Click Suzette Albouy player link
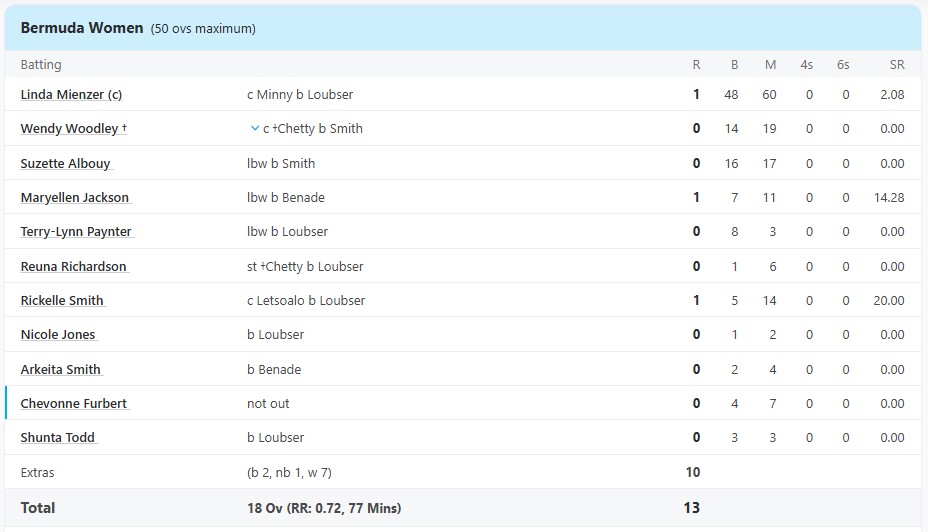928x532 pixels. (x=65, y=163)
